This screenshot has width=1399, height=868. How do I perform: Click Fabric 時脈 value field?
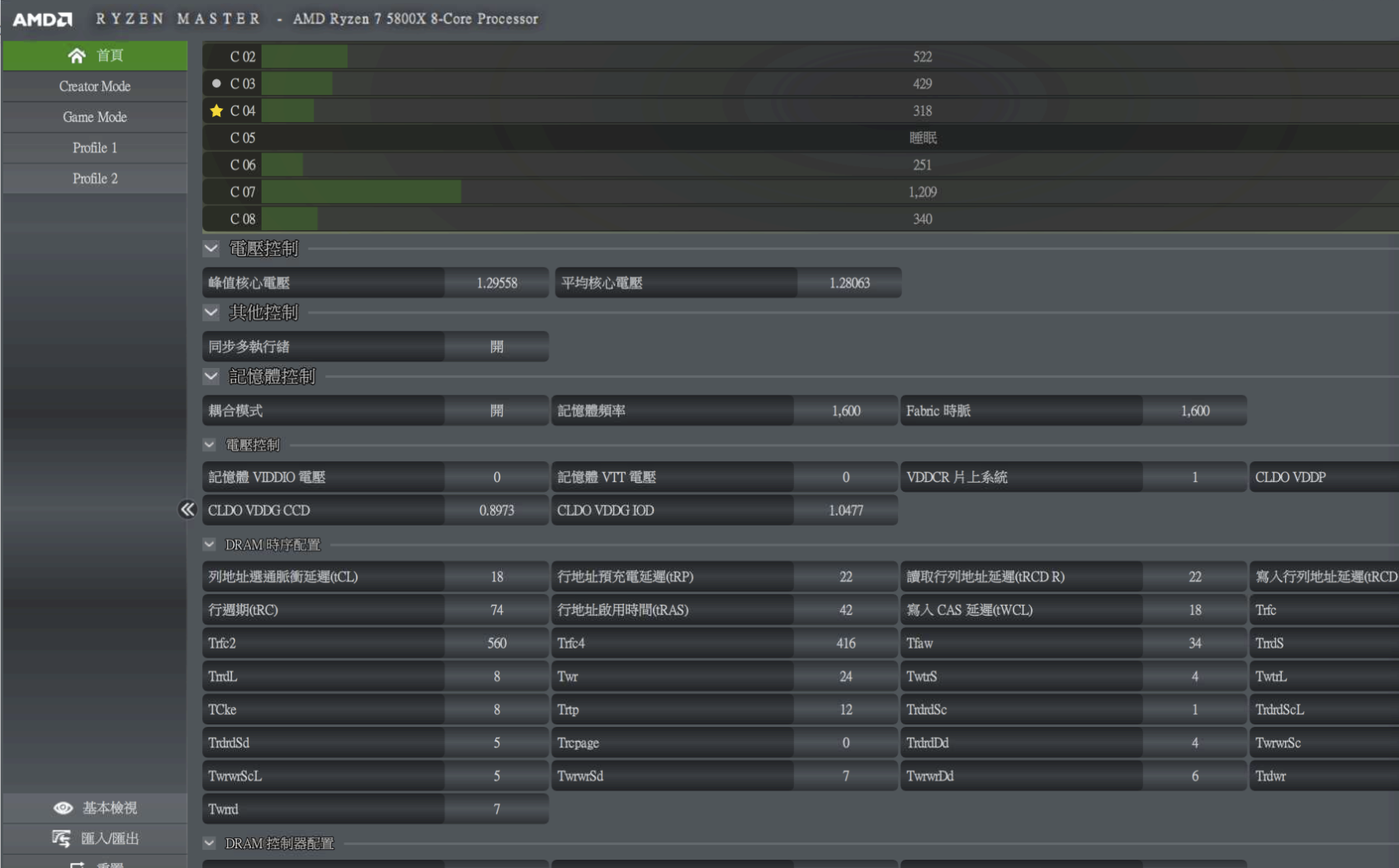coord(1195,410)
